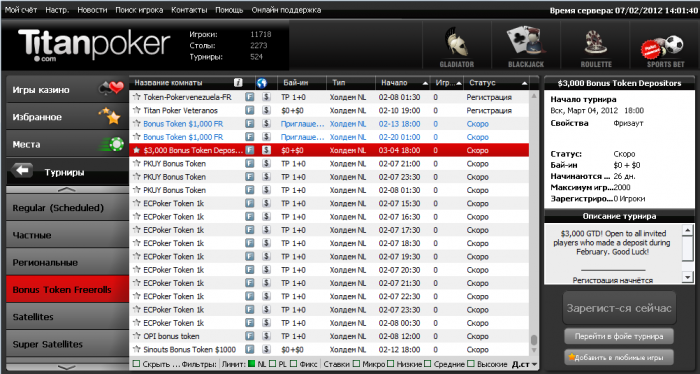Expand tournament categories list downward chevron
The width and height of the screenshot is (700, 374).
tap(67, 367)
